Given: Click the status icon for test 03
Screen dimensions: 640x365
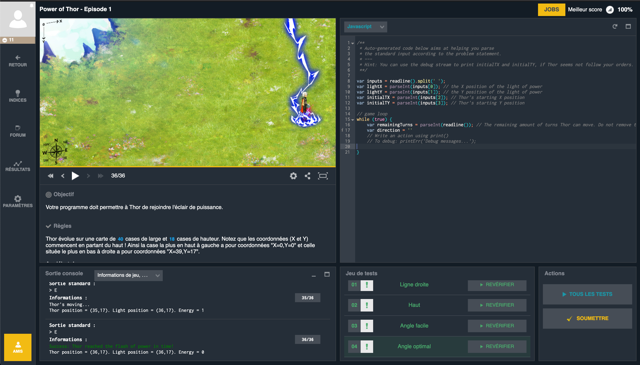Looking at the screenshot, I should [x=367, y=326].
